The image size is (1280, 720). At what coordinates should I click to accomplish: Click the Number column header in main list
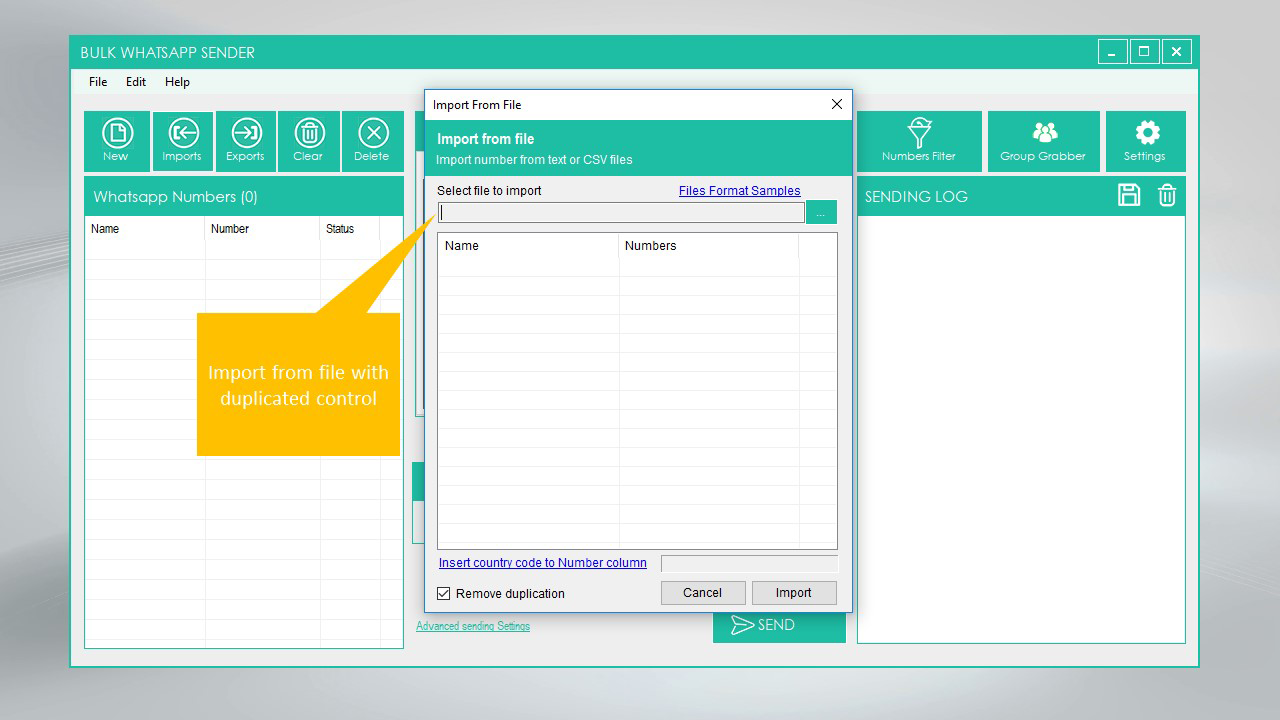coord(263,229)
